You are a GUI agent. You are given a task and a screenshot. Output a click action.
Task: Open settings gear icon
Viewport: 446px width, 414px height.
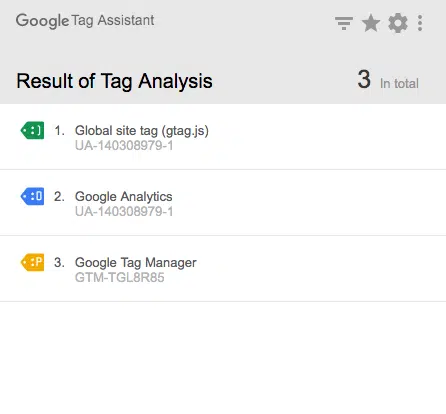click(398, 23)
